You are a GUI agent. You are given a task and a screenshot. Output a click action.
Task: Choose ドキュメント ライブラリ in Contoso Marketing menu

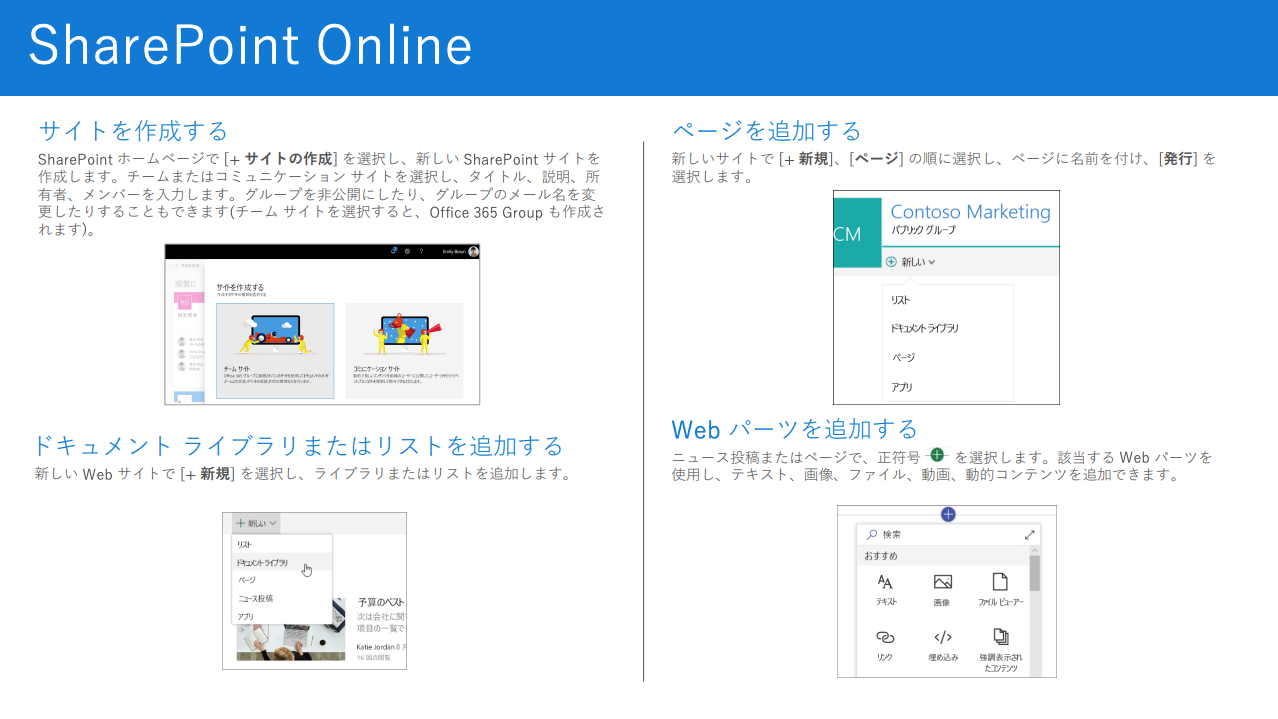coord(925,328)
